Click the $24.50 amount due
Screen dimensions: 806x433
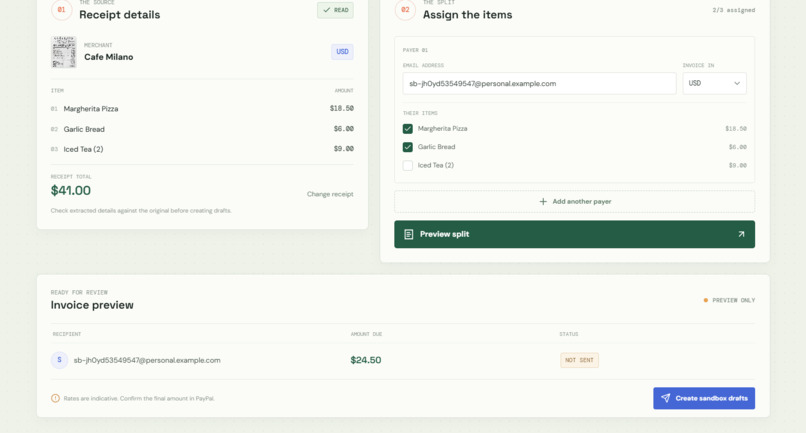coord(365,360)
